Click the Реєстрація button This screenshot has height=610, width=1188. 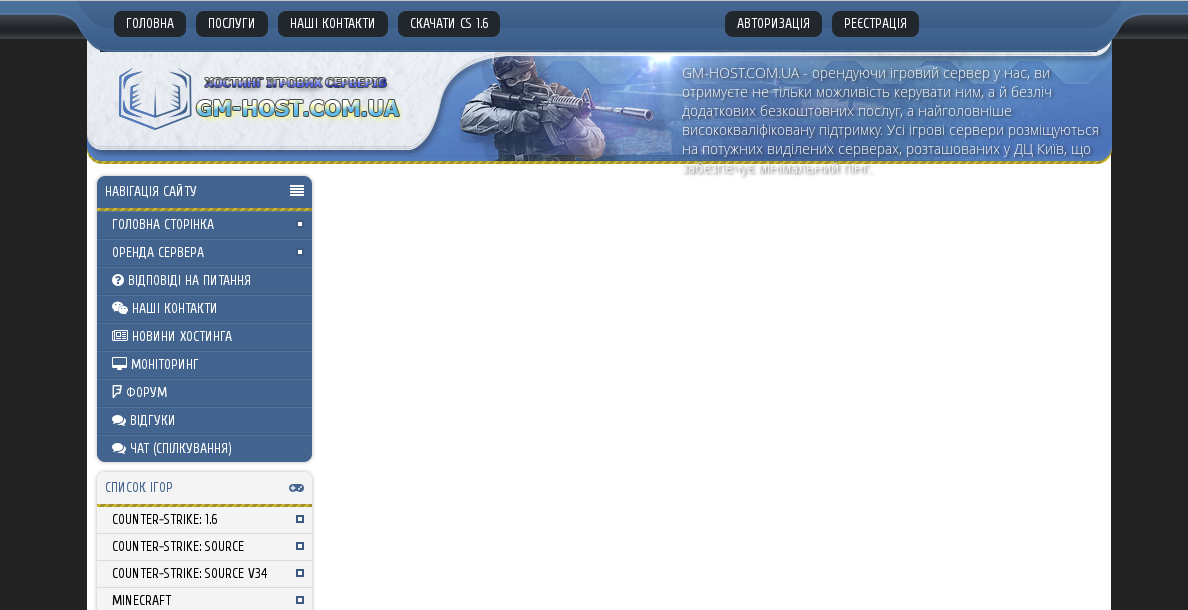[x=875, y=23]
